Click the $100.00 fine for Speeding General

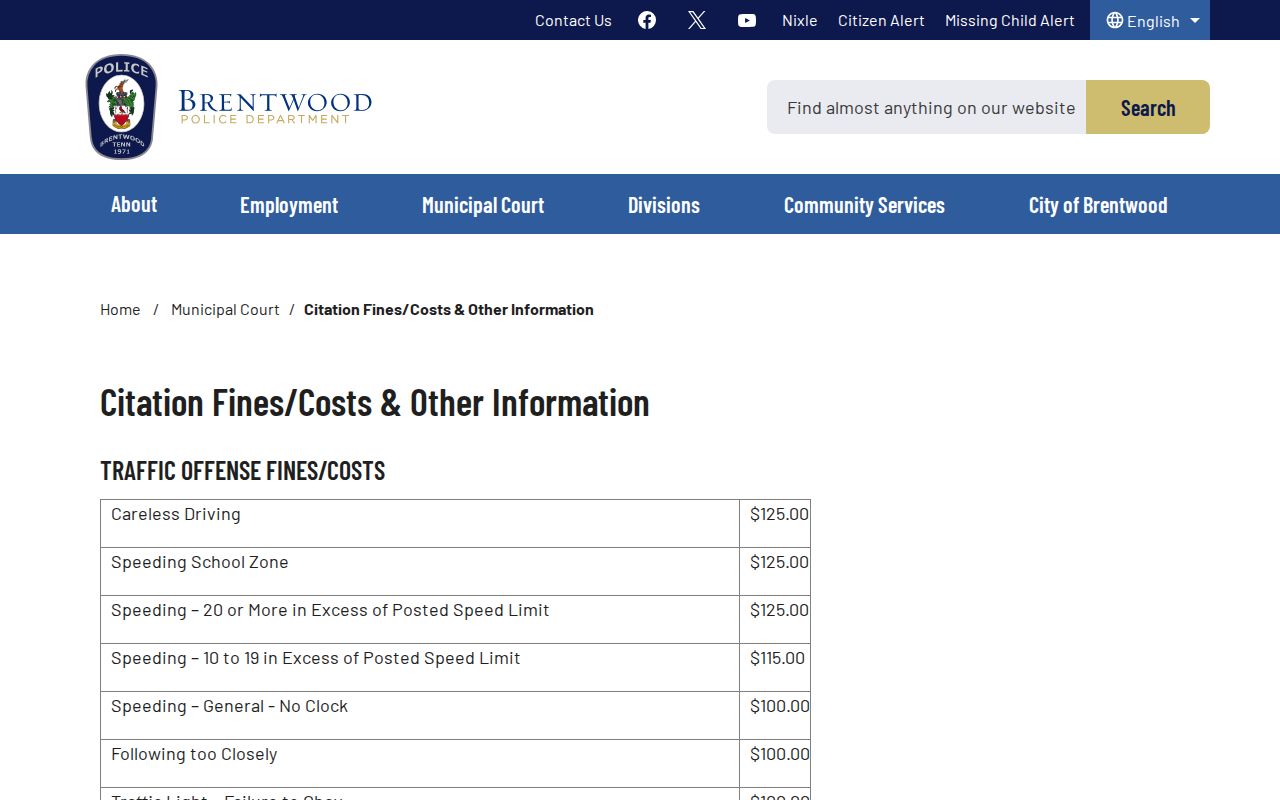point(779,706)
